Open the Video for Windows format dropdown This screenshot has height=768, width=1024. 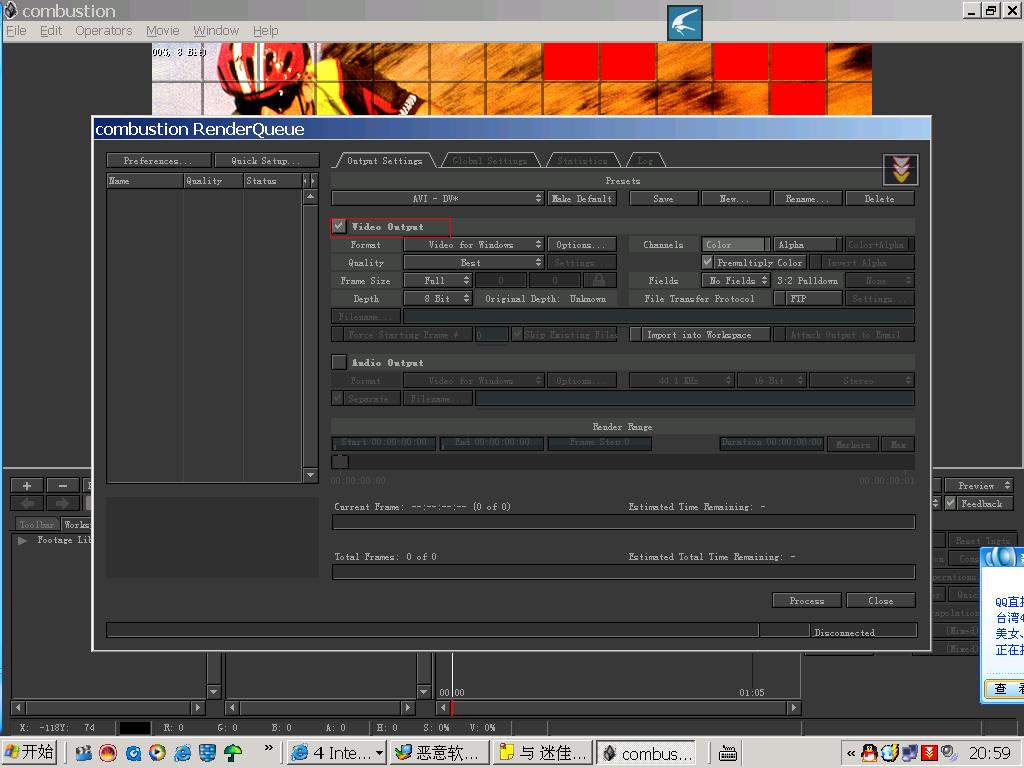[473, 244]
